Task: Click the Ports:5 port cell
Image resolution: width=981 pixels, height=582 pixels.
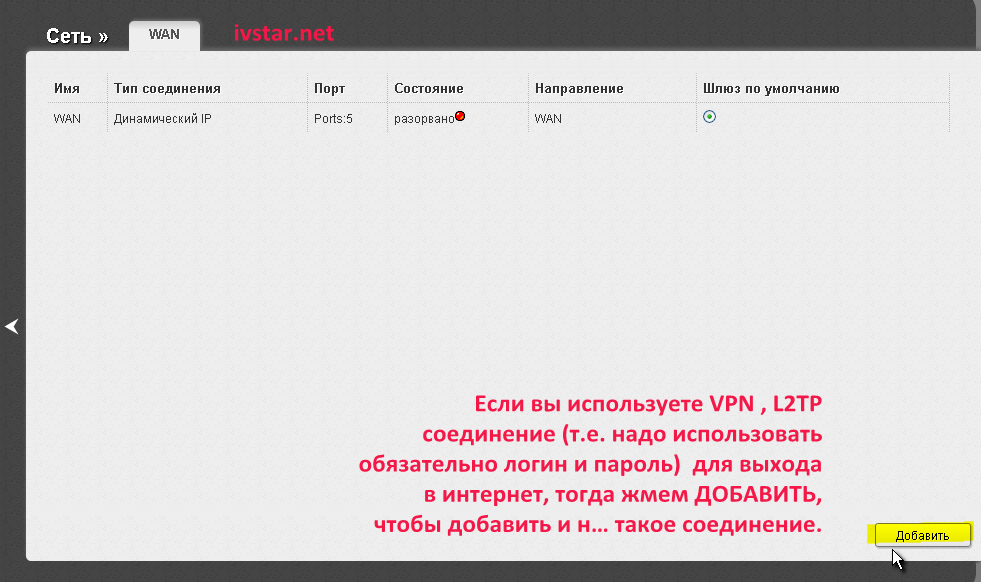Action: click(333, 118)
